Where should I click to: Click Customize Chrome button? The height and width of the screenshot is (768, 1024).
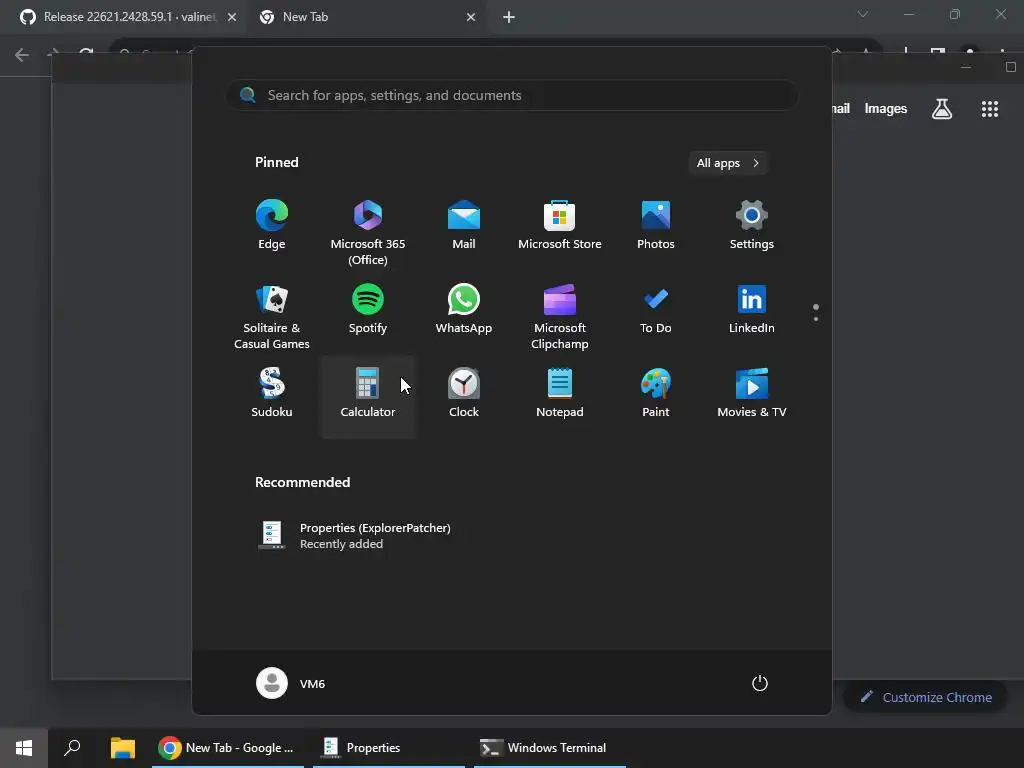925,697
